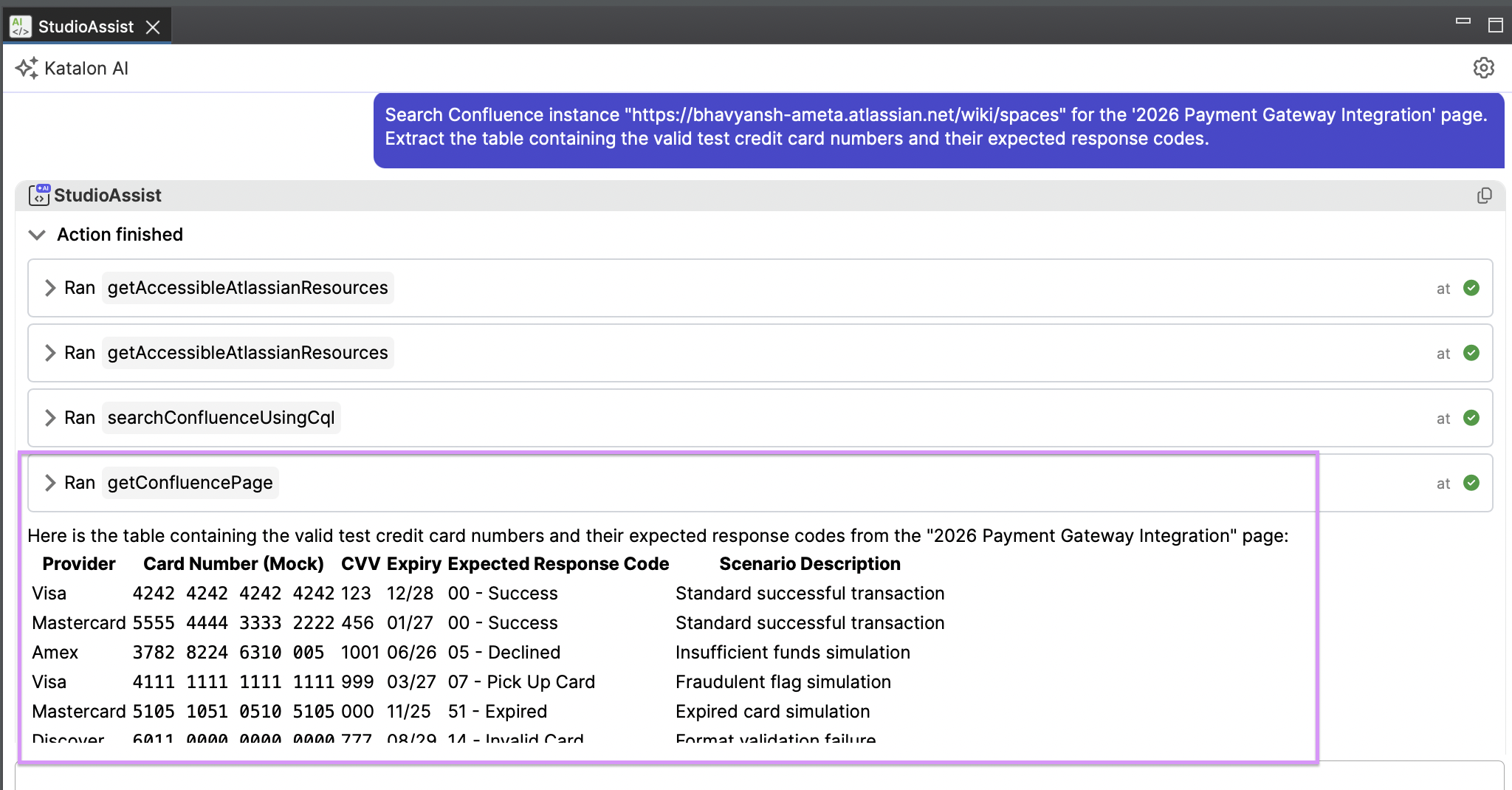This screenshot has width=1512, height=790.
Task: Expand the second getAccessibleAtlassianResources step
Action: coord(50,353)
